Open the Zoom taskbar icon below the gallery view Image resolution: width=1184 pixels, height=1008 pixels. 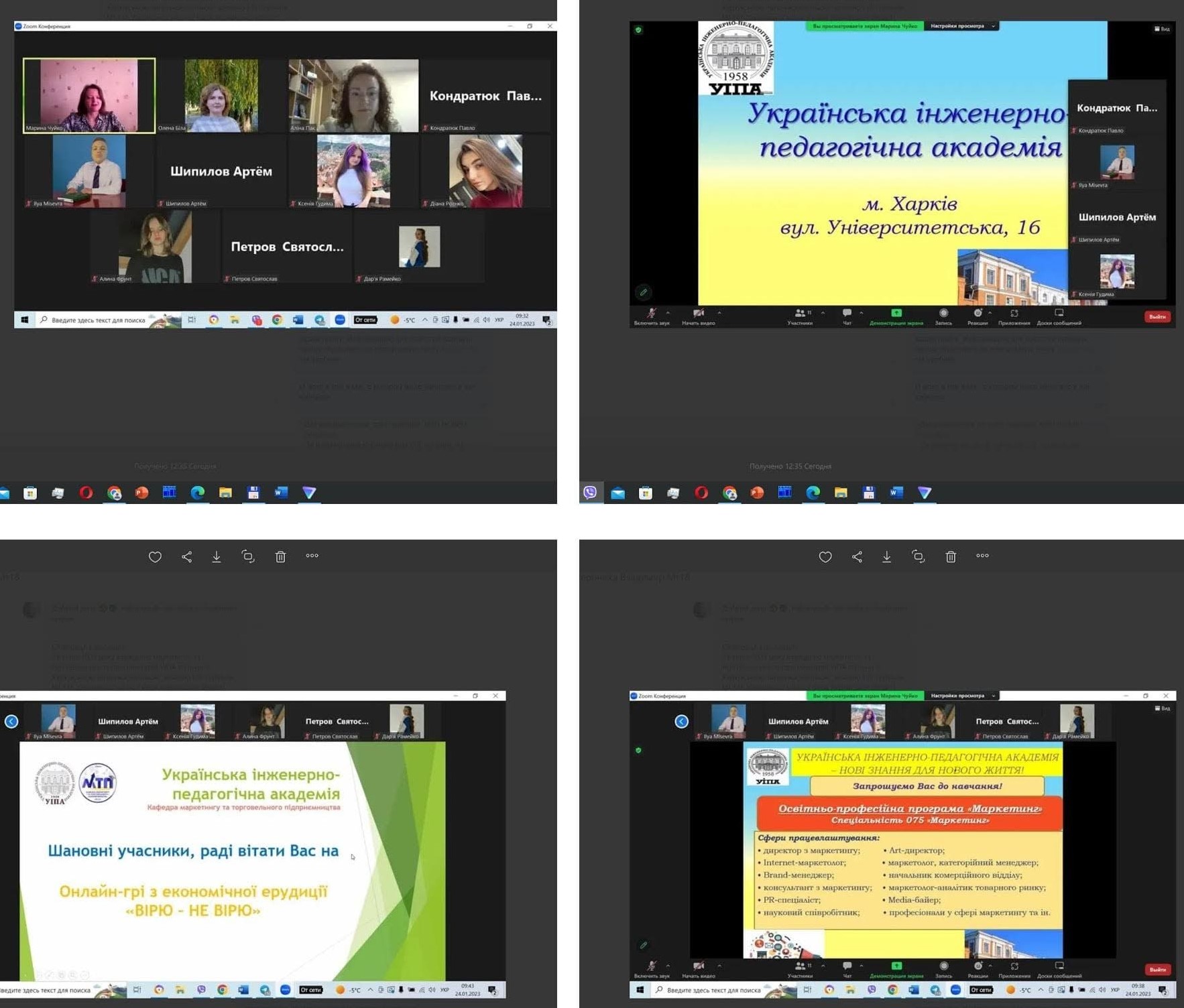[x=340, y=320]
